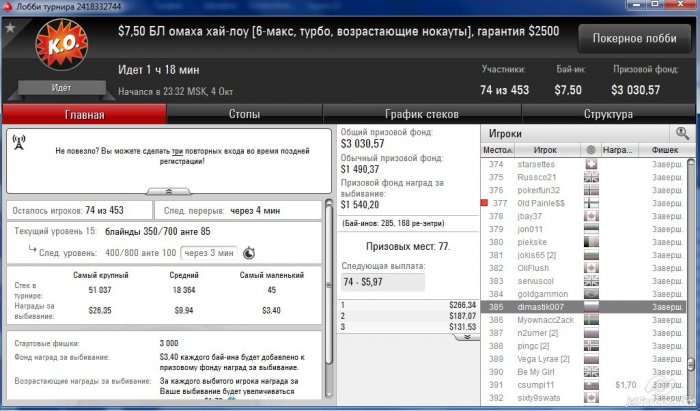Click the 'через 3 мин' timer field
This screenshot has width=700, height=411.
[209, 253]
